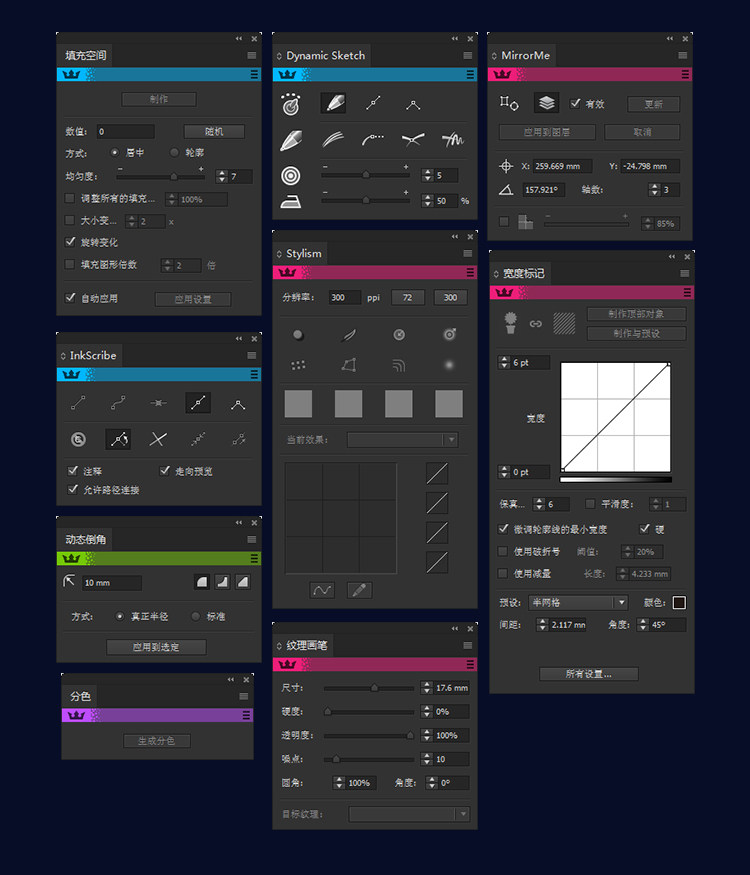Select the InkScribe panel tab

pos(90,355)
